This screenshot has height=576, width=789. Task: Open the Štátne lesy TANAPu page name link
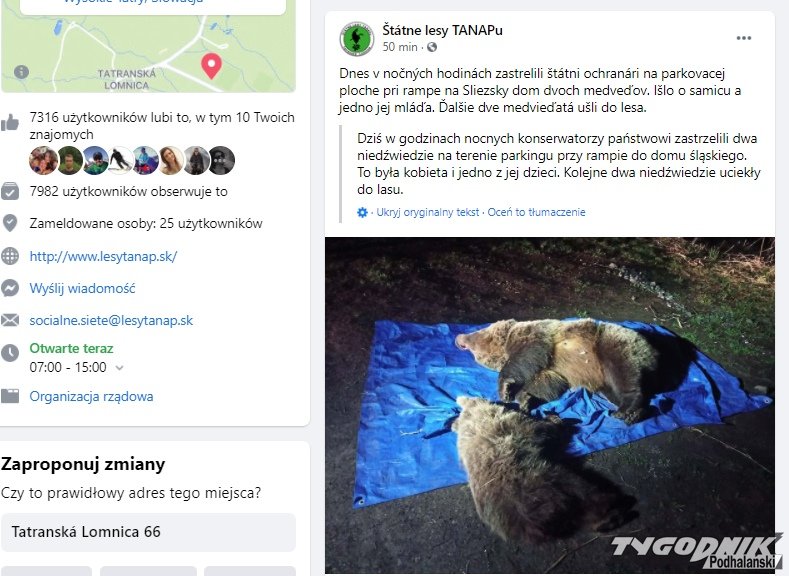[442, 30]
